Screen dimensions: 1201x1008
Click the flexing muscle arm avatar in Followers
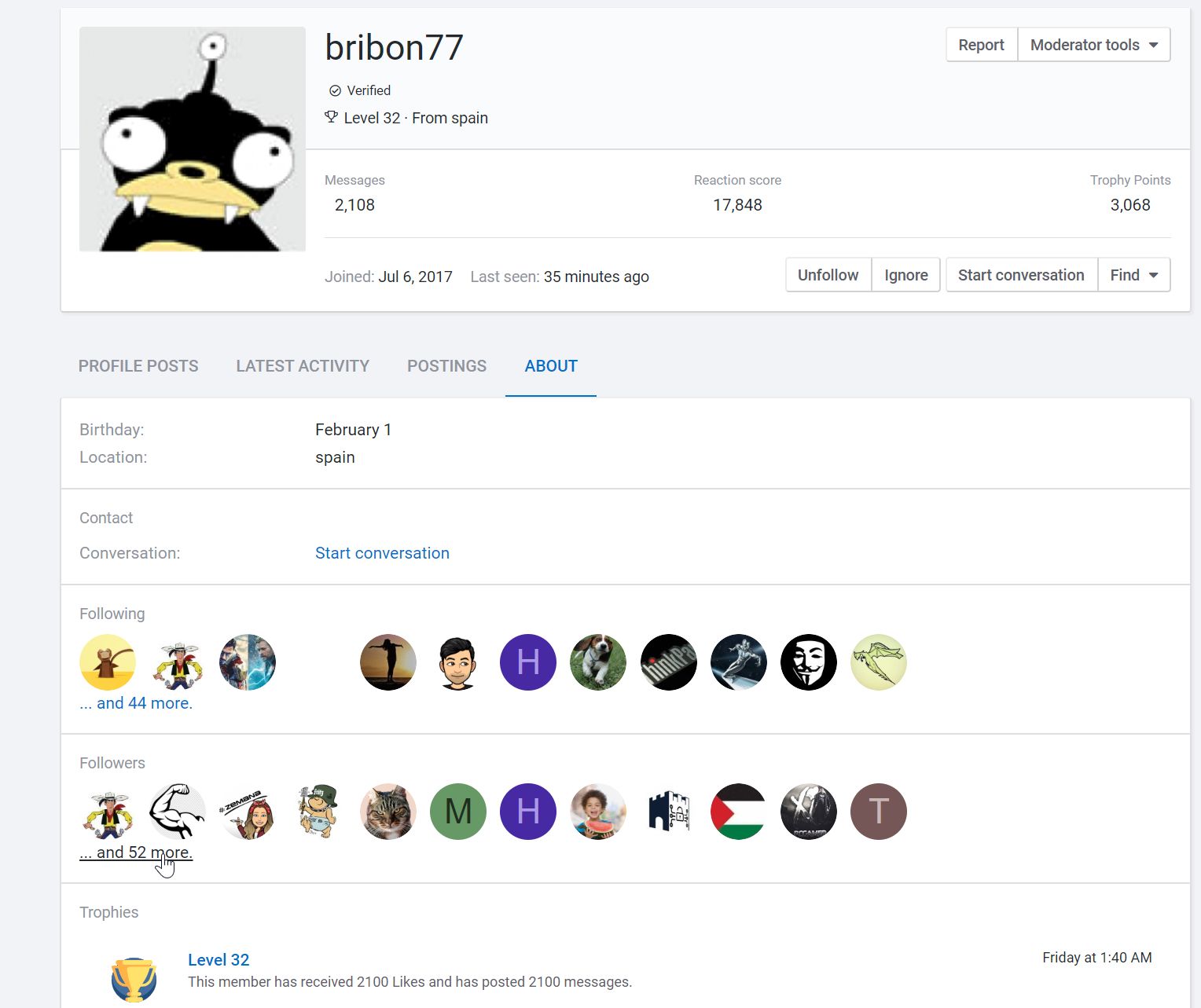[178, 812]
